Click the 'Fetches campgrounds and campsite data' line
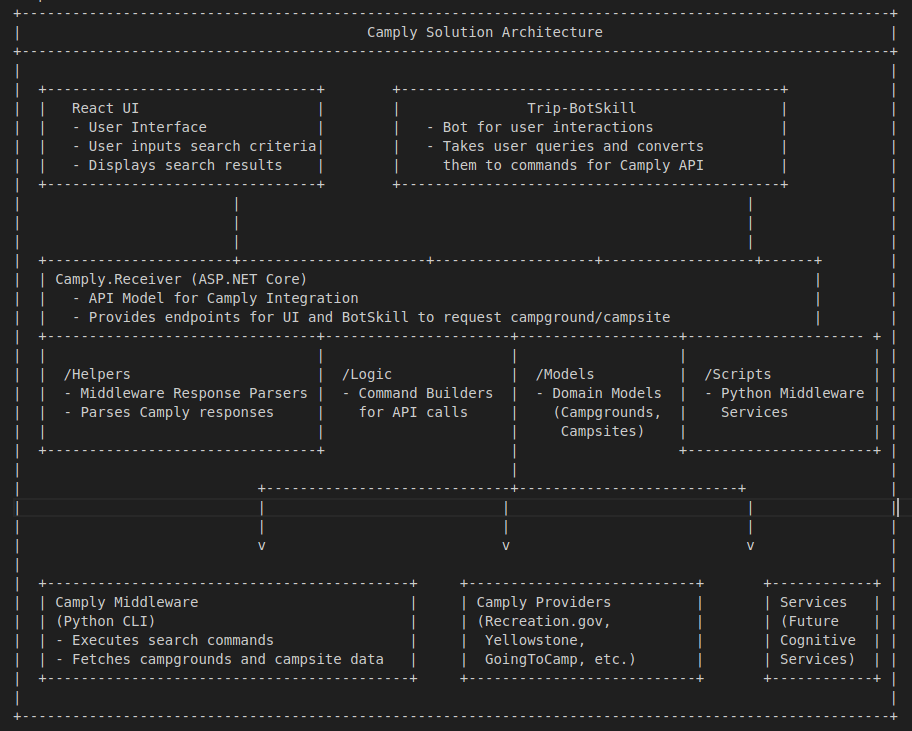Image resolution: width=912 pixels, height=731 pixels. coord(227,659)
